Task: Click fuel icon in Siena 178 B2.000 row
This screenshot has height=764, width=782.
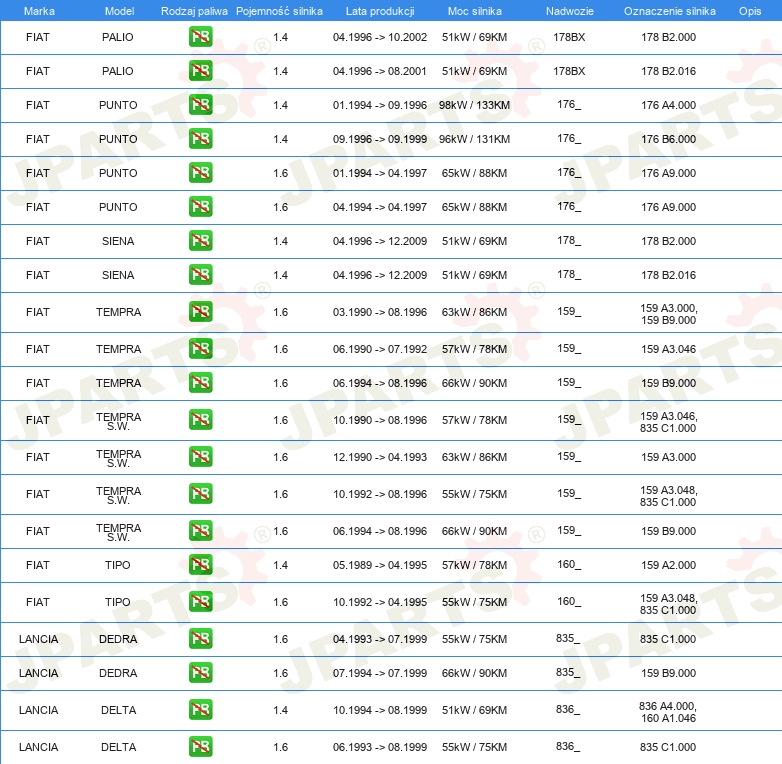Action: tap(200, 240)
